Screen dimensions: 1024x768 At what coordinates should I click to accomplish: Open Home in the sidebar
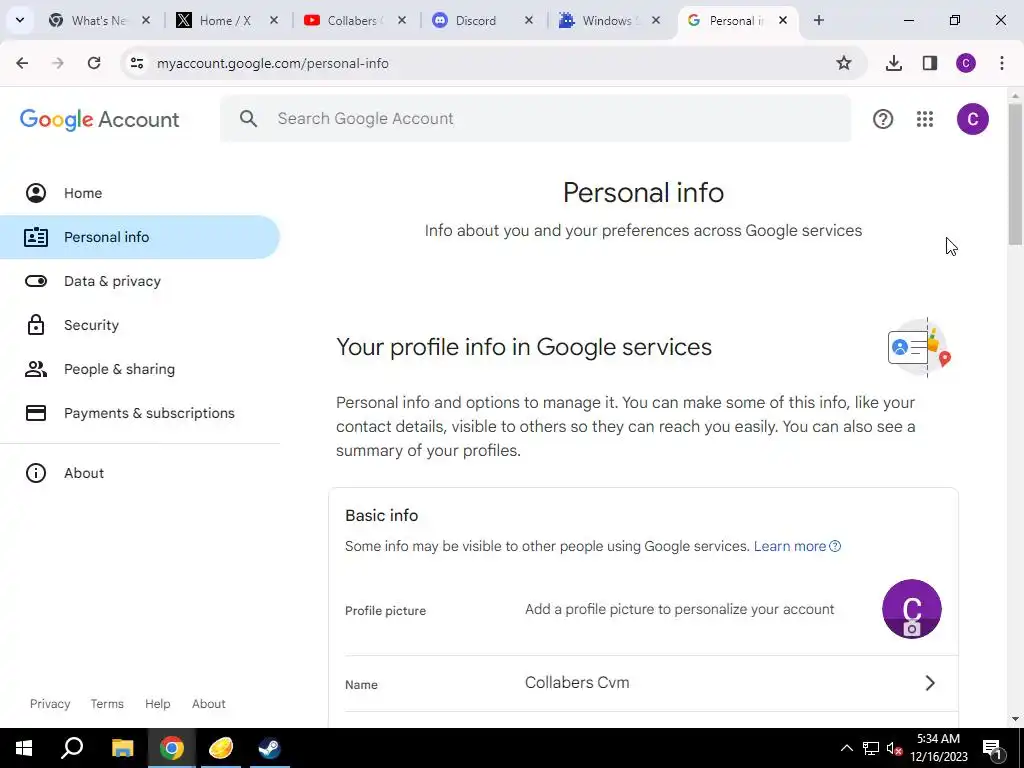click(140, 193)
